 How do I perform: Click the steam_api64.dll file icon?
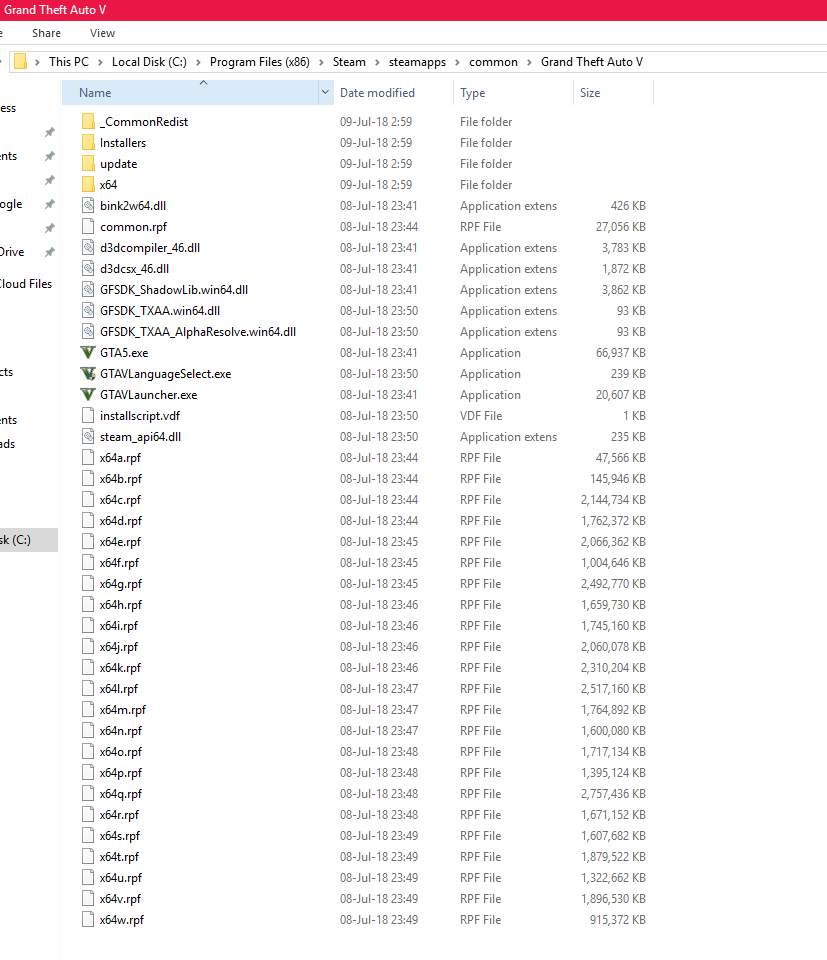tap(88, 437)
